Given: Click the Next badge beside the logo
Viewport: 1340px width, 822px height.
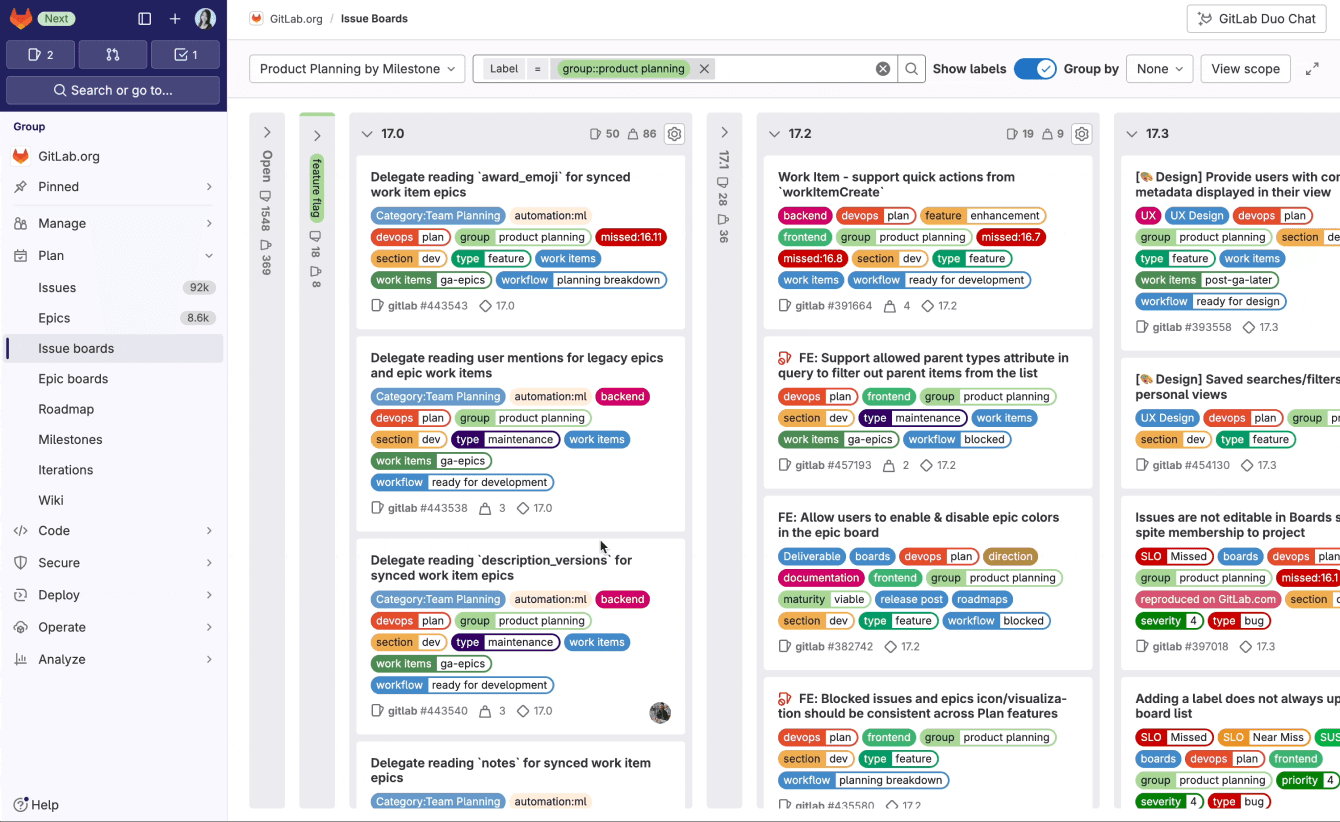Looking at the screenshot, I should point(57,19).
